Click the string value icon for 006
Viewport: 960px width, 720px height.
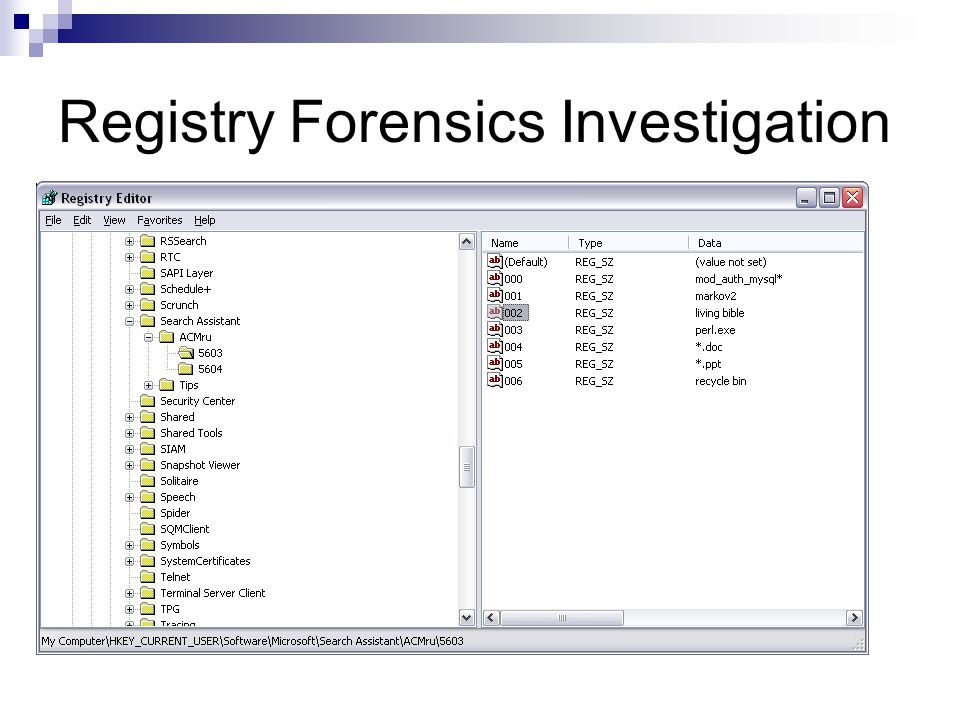tap(495, 381)
